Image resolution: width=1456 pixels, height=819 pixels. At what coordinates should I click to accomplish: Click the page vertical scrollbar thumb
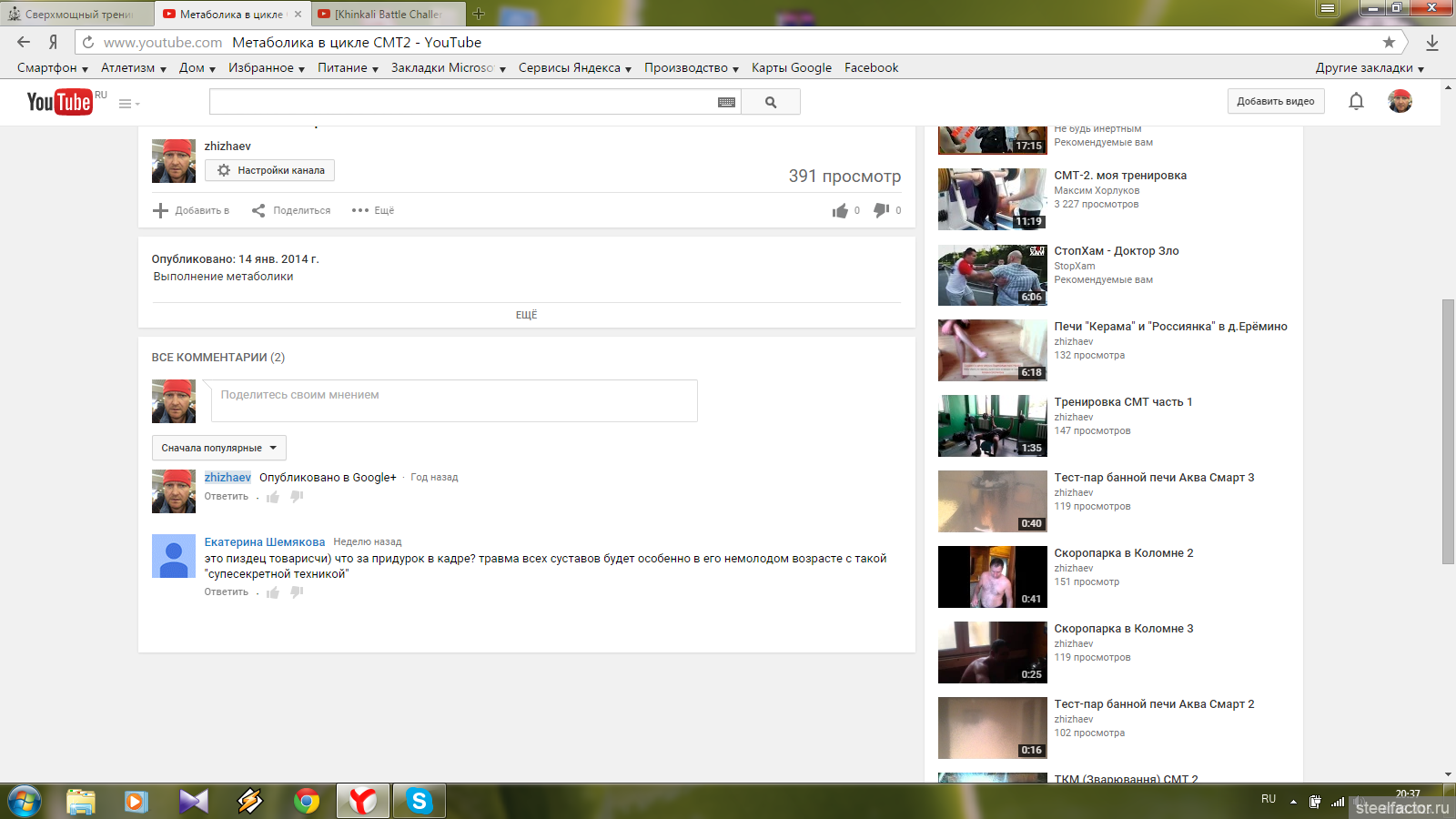[1448, 431]
